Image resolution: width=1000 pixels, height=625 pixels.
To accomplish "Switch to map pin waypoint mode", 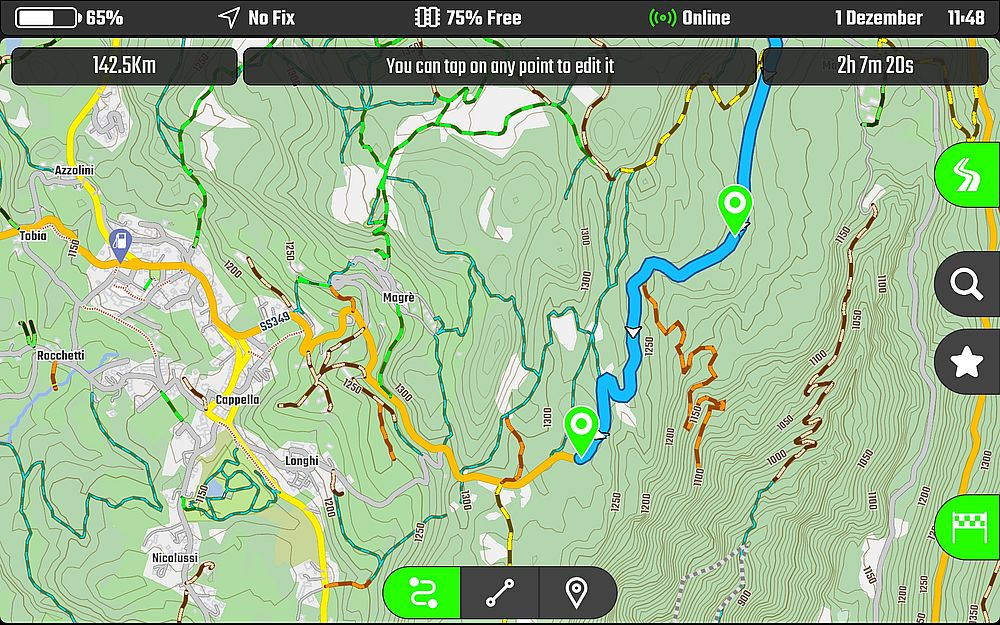I will click(577, 592).
